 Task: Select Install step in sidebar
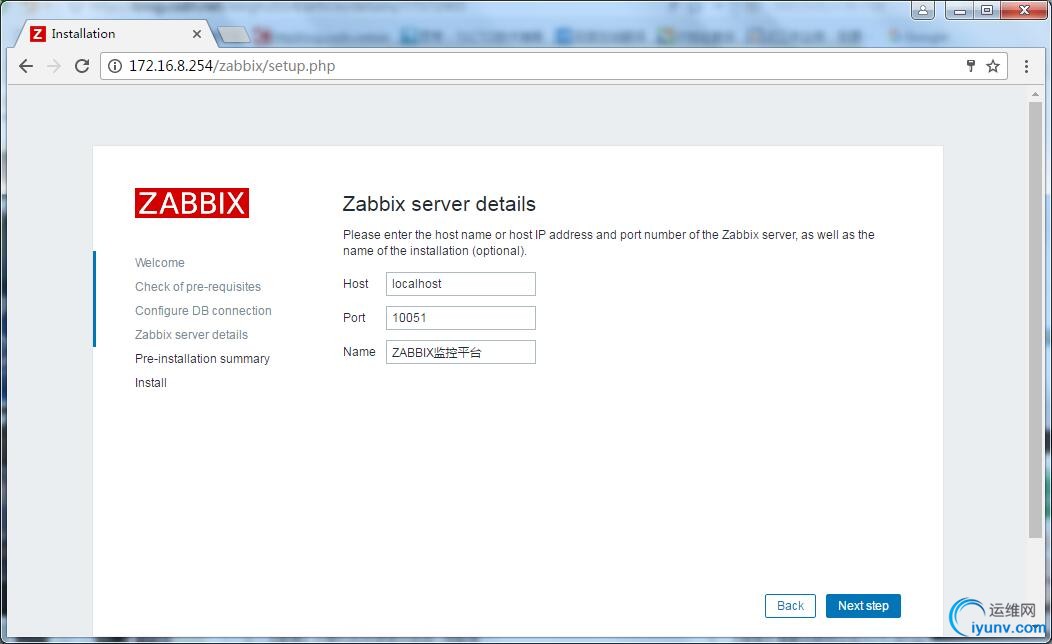tap(151, 383)
